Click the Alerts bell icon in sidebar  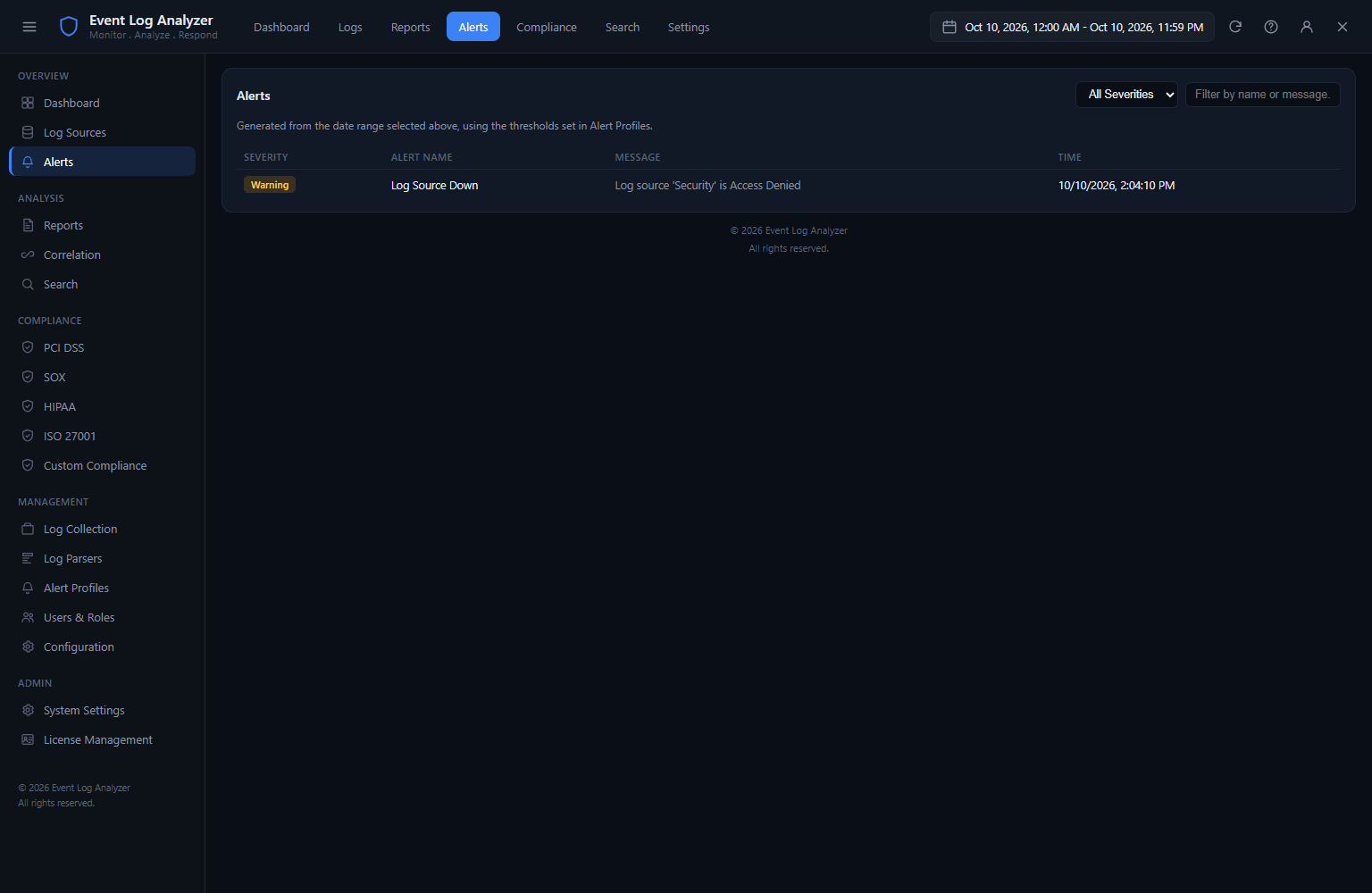click(x=28, y=162)
